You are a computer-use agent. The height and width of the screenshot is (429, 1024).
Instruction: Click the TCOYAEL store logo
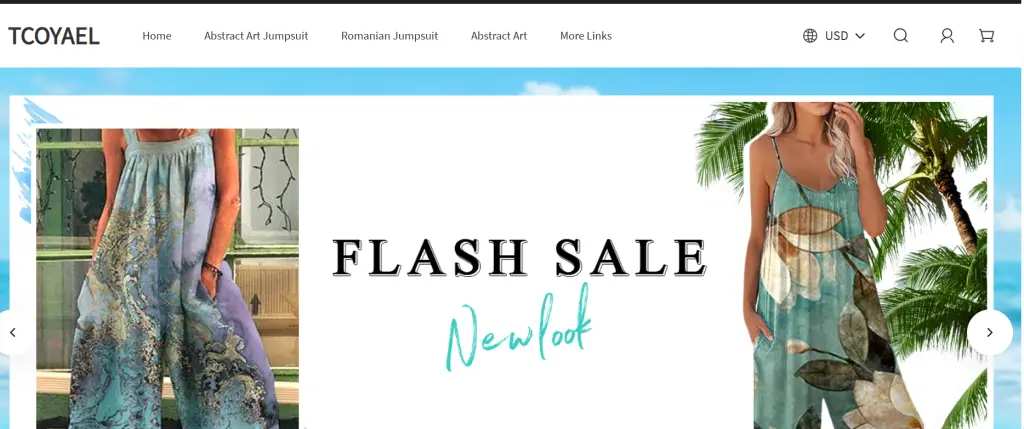(54, 36)
